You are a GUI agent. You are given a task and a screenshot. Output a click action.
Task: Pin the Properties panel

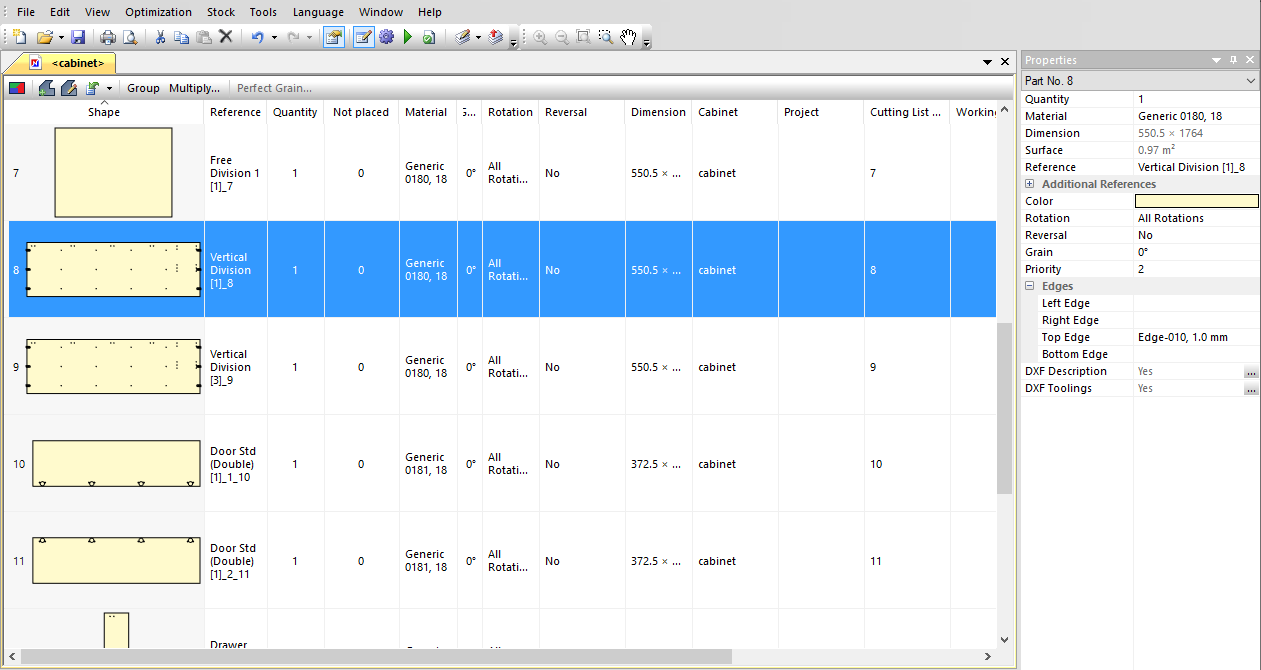point(1233,60)
